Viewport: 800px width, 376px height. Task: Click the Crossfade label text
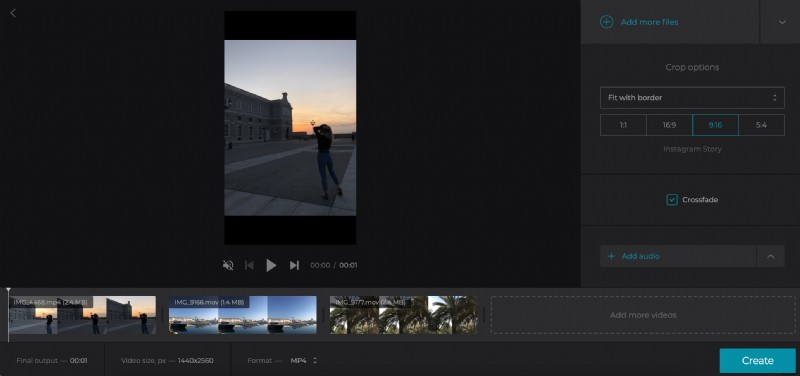click(699, 200)
